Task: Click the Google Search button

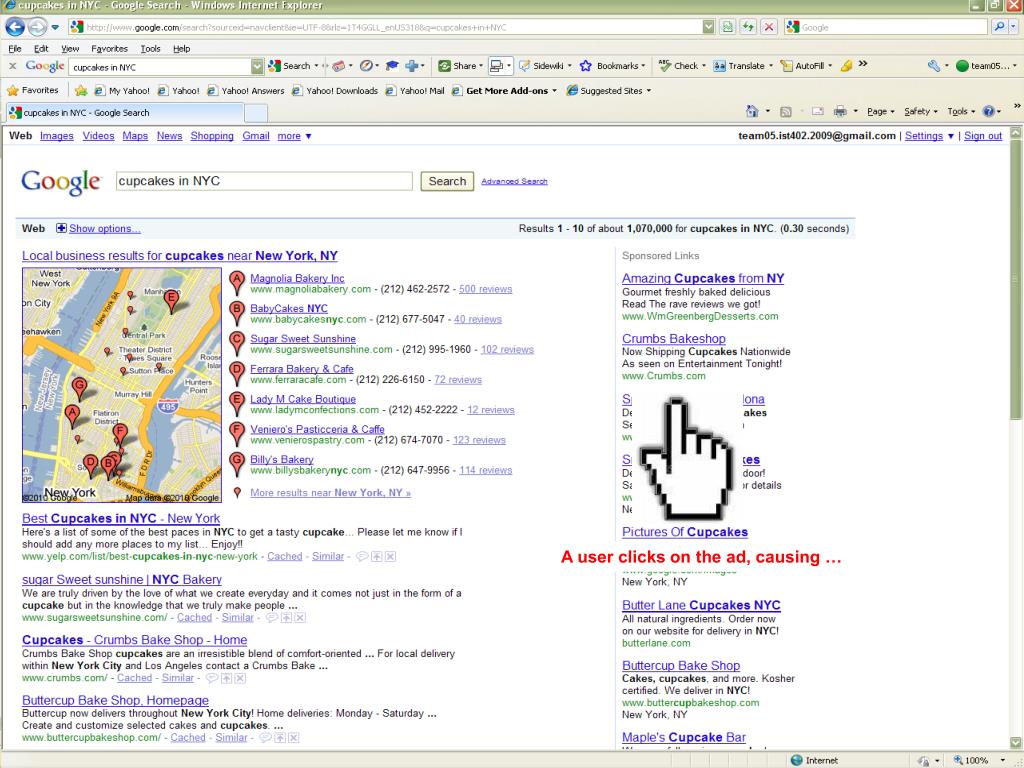Action: pyautogui.click(x=447, y=181)
